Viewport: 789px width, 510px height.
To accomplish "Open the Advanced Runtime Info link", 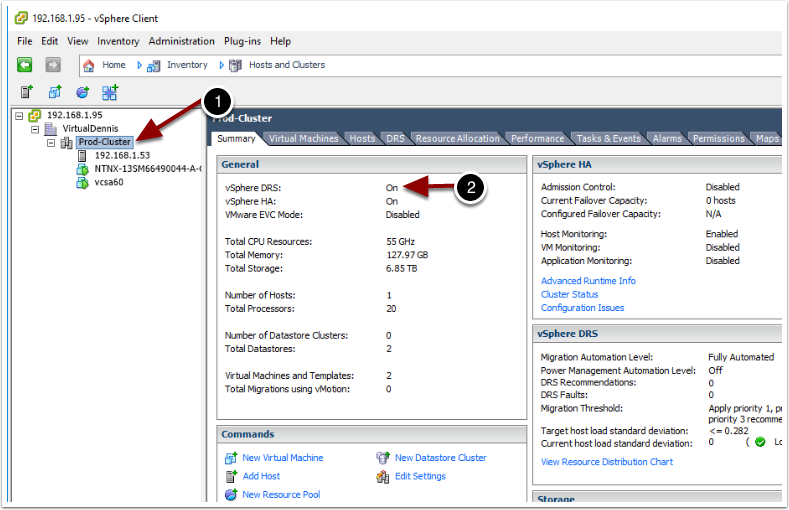I will (588, 281).
